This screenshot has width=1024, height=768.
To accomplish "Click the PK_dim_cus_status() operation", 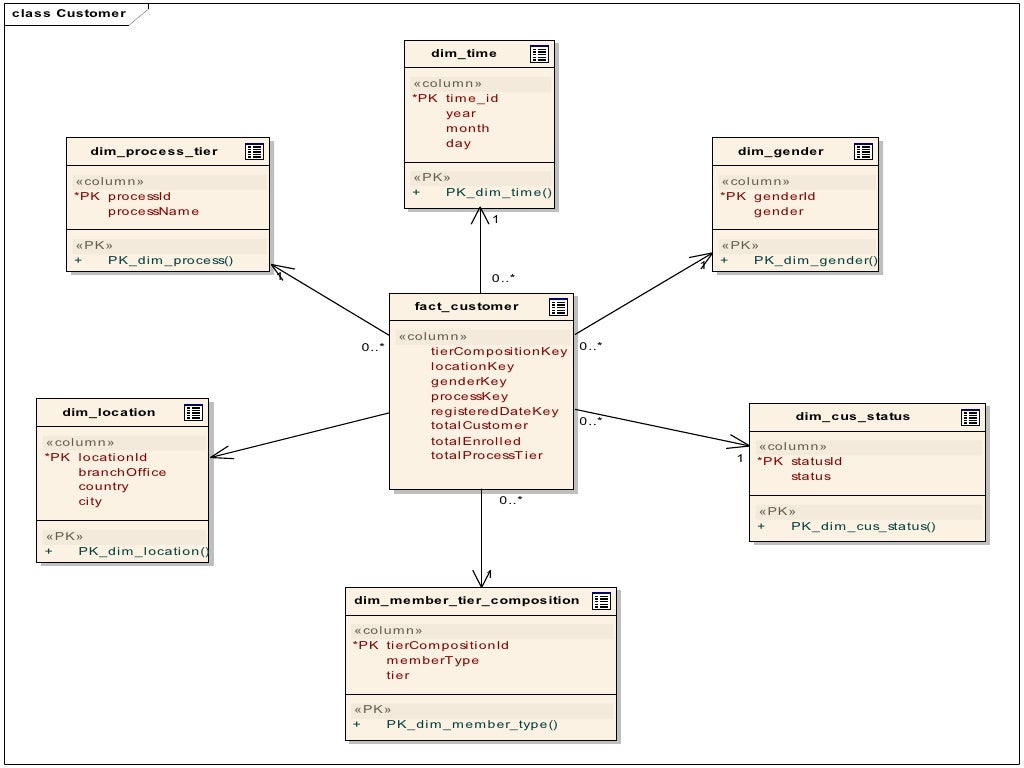I will 863,527.
